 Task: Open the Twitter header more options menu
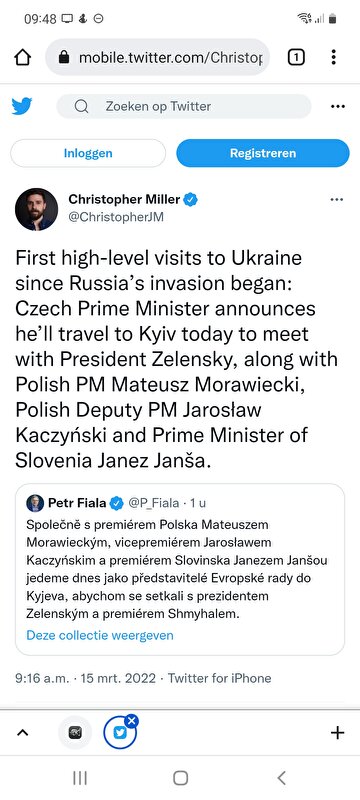(x=338, y=106)
